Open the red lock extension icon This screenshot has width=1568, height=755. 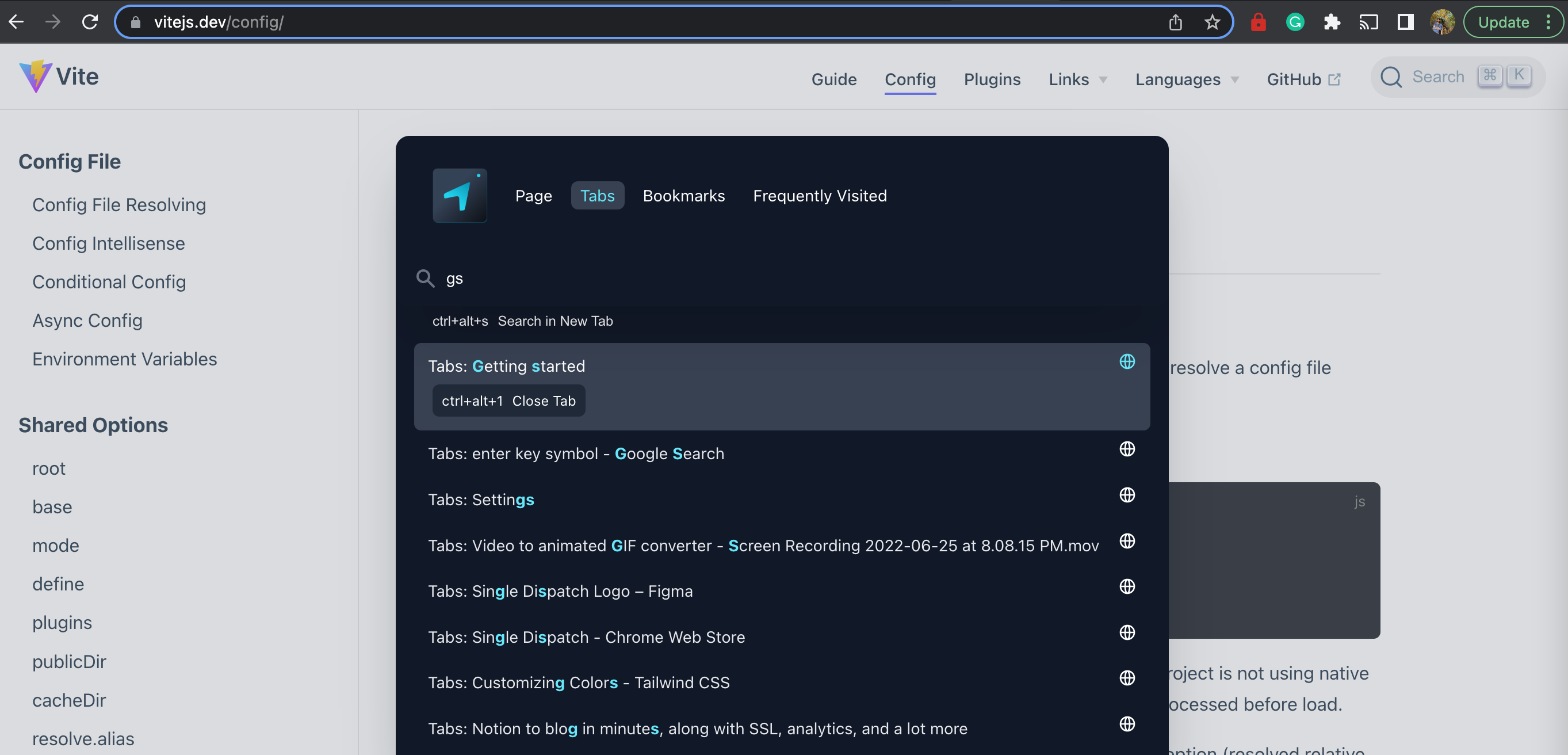[x=1258, y=22]
